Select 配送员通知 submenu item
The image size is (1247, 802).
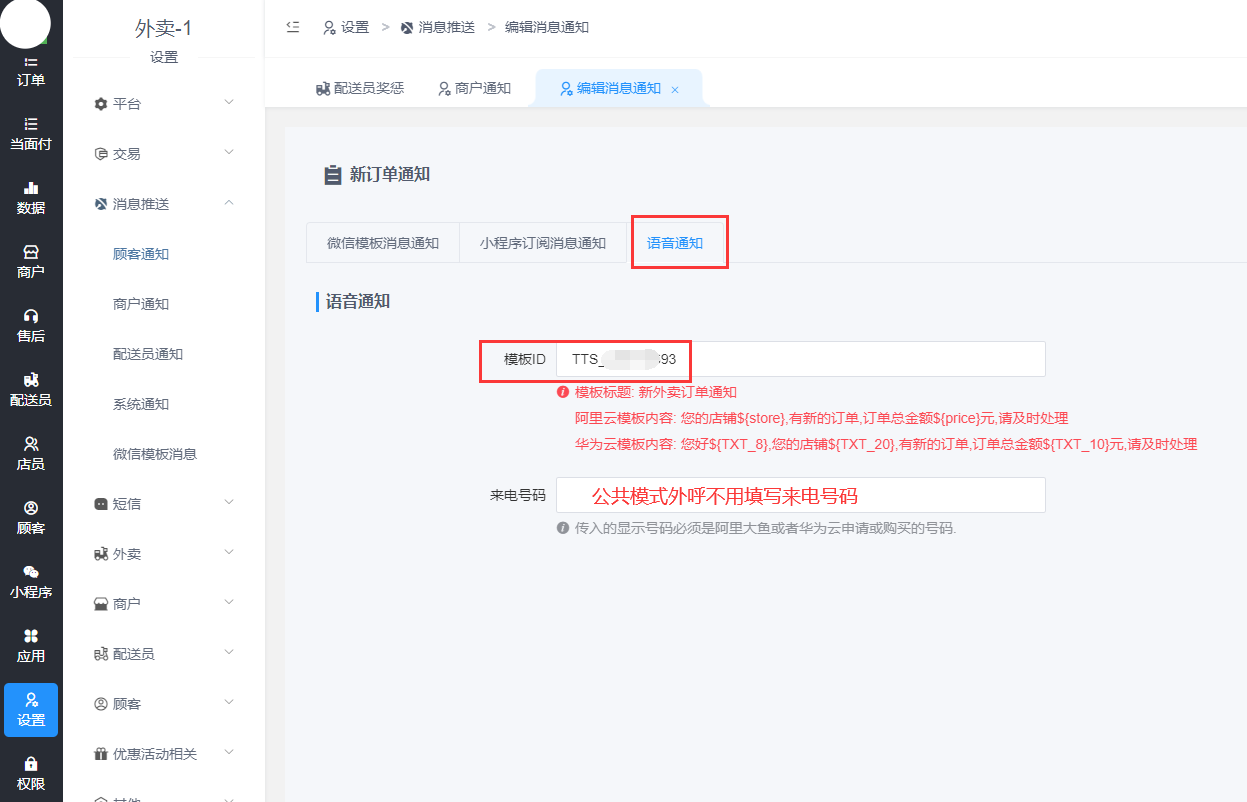148,354
